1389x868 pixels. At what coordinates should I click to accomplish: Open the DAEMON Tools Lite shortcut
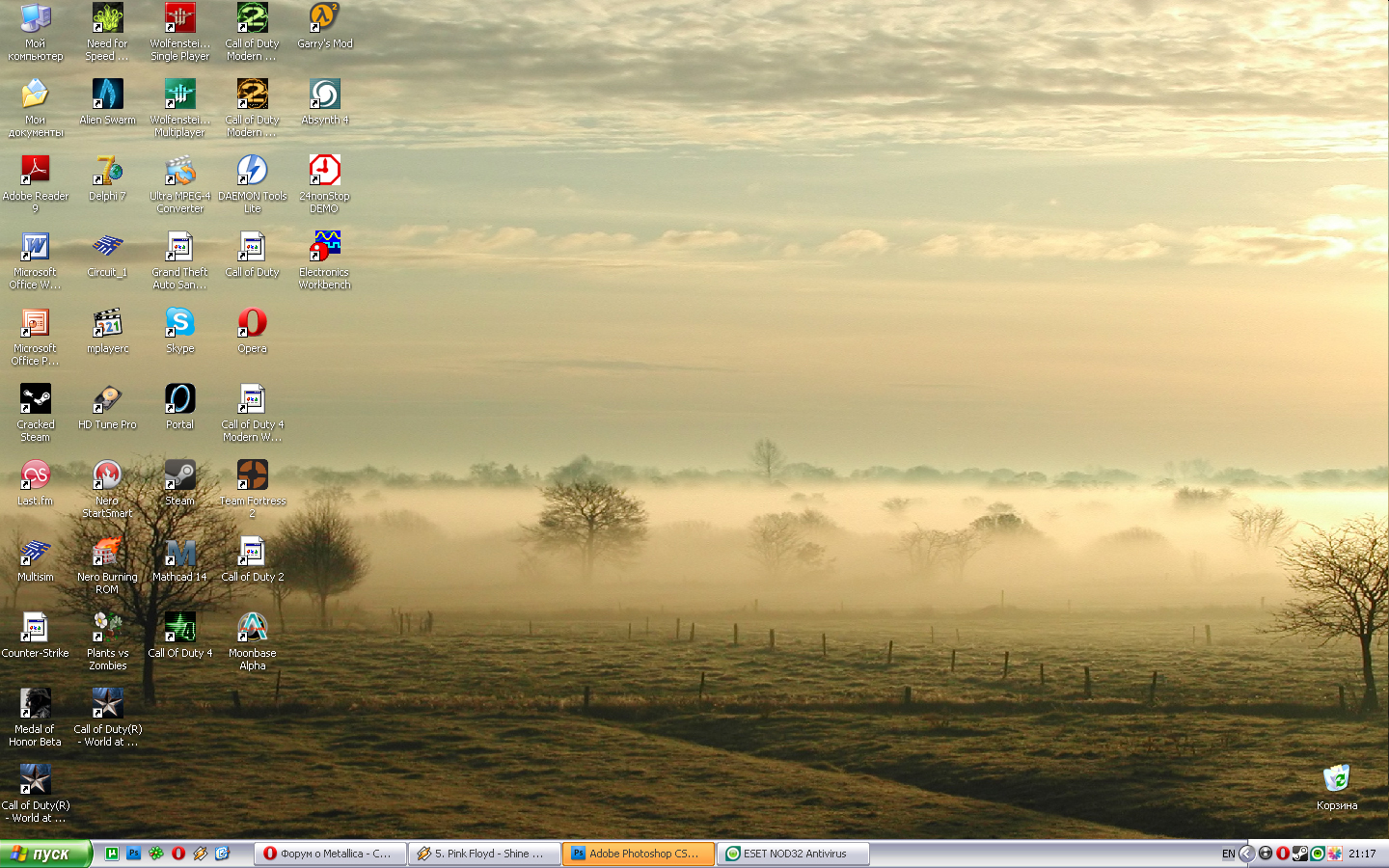tap(252, 172)
